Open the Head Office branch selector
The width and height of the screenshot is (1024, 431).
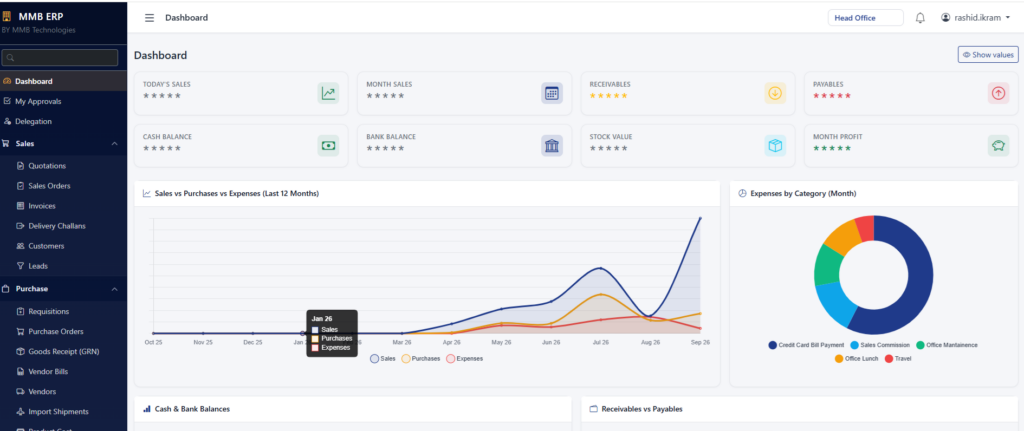tap(865, 18)
